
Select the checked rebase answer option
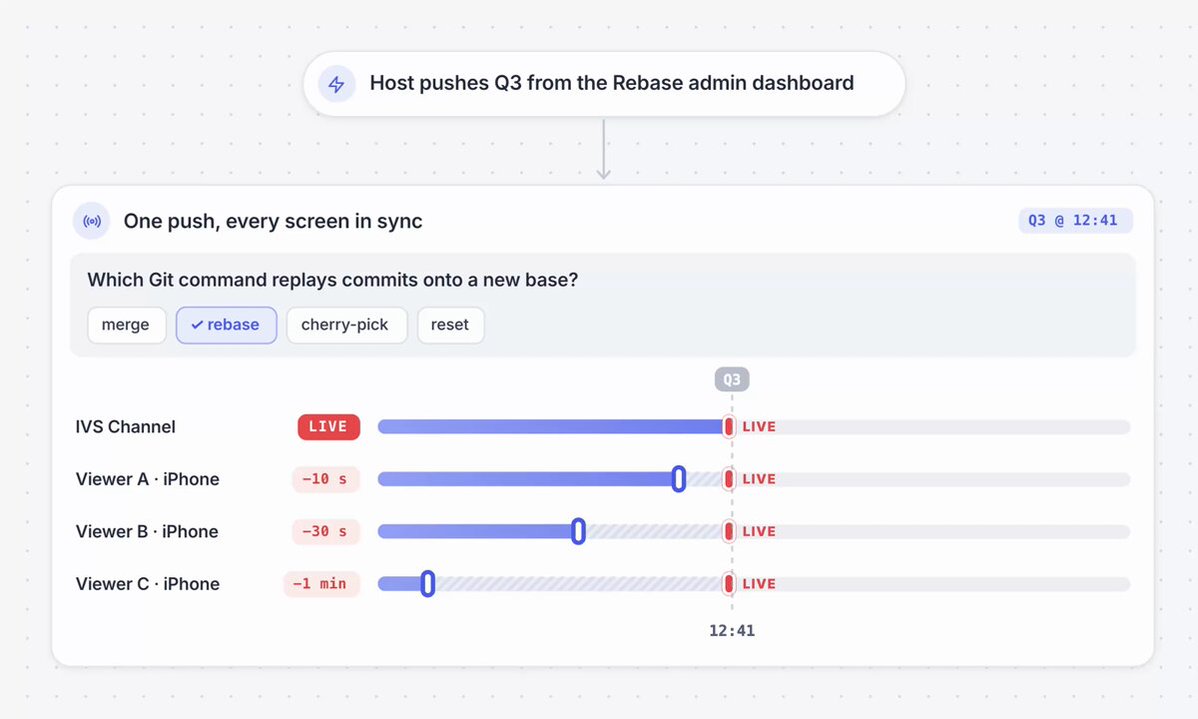point(226,325)
